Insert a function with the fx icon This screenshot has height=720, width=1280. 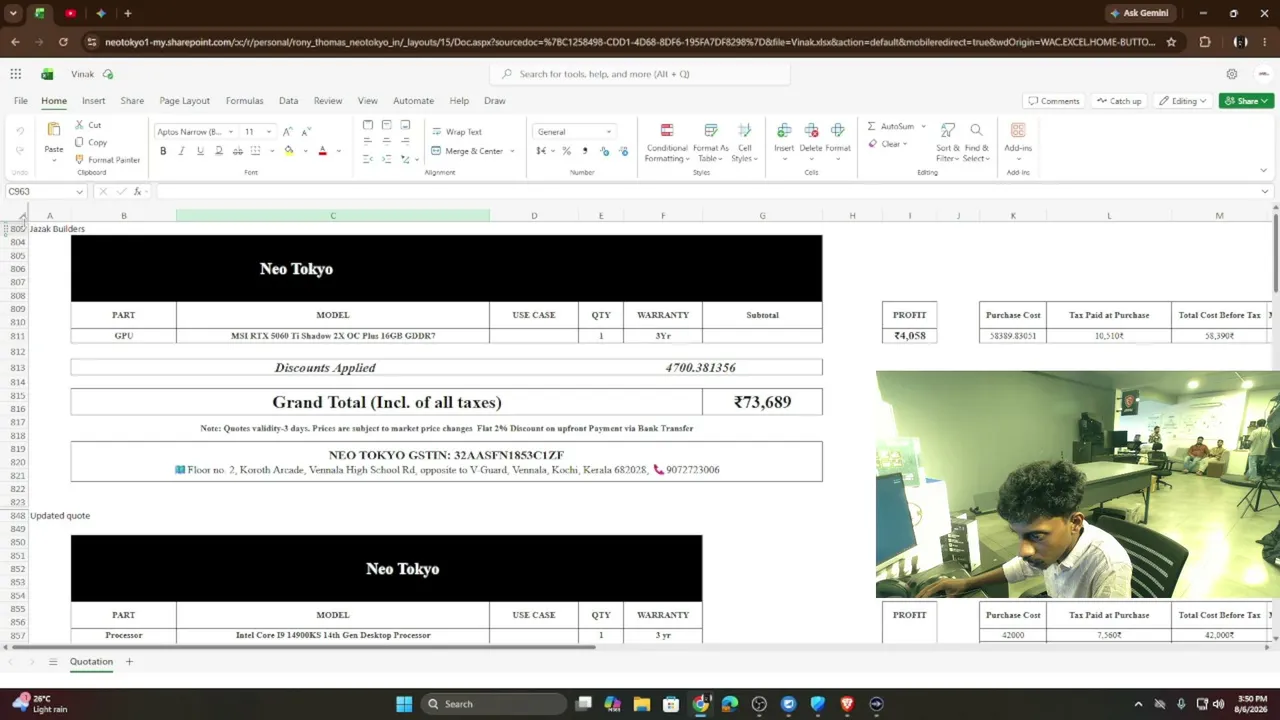click(137, 191)
